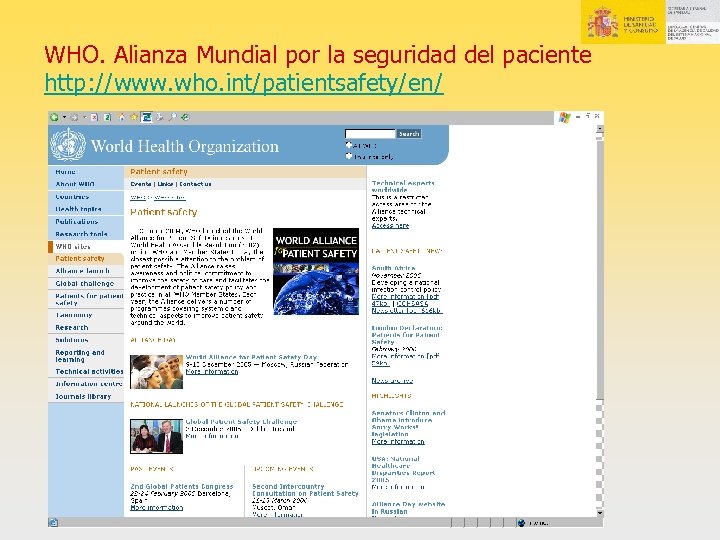Screen dimensions: 720x540
Task: Click the Links item in the sub-navigation
Action: click(165, 184)
